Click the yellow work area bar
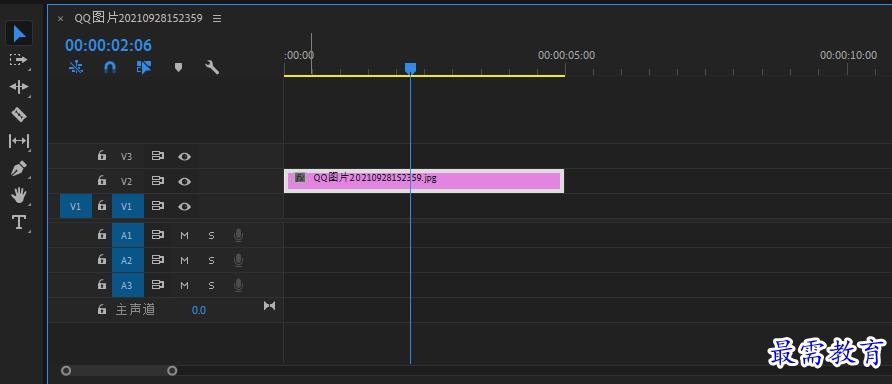Screen dimensions: 892x384 (x=424, y=76)
